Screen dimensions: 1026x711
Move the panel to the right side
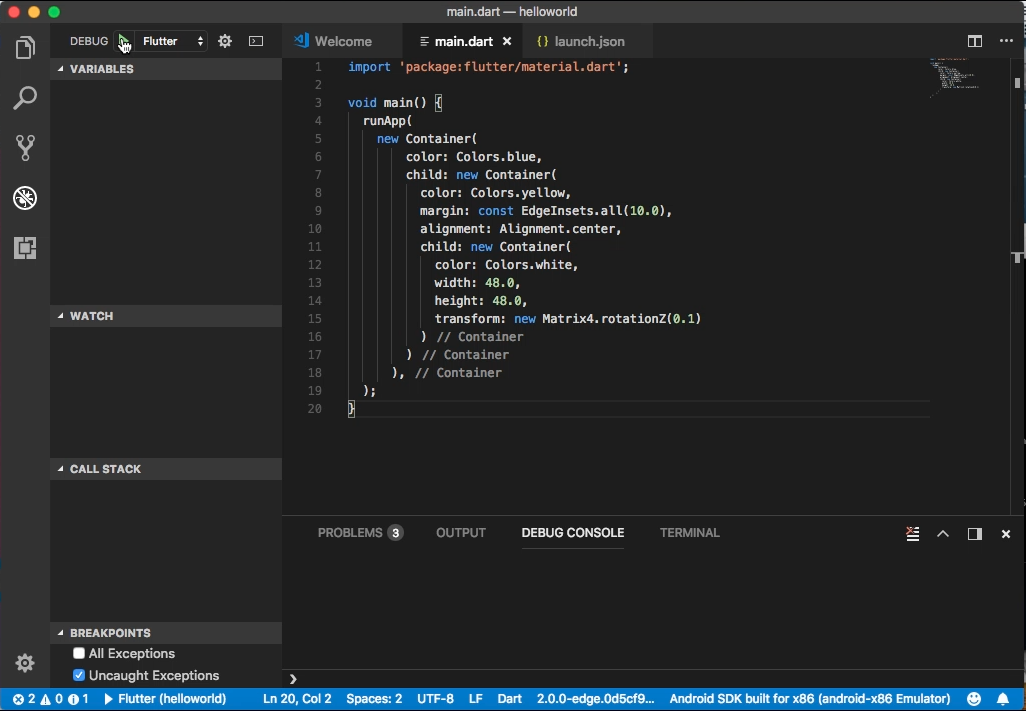pyautogui.click(x=974, y=534)
